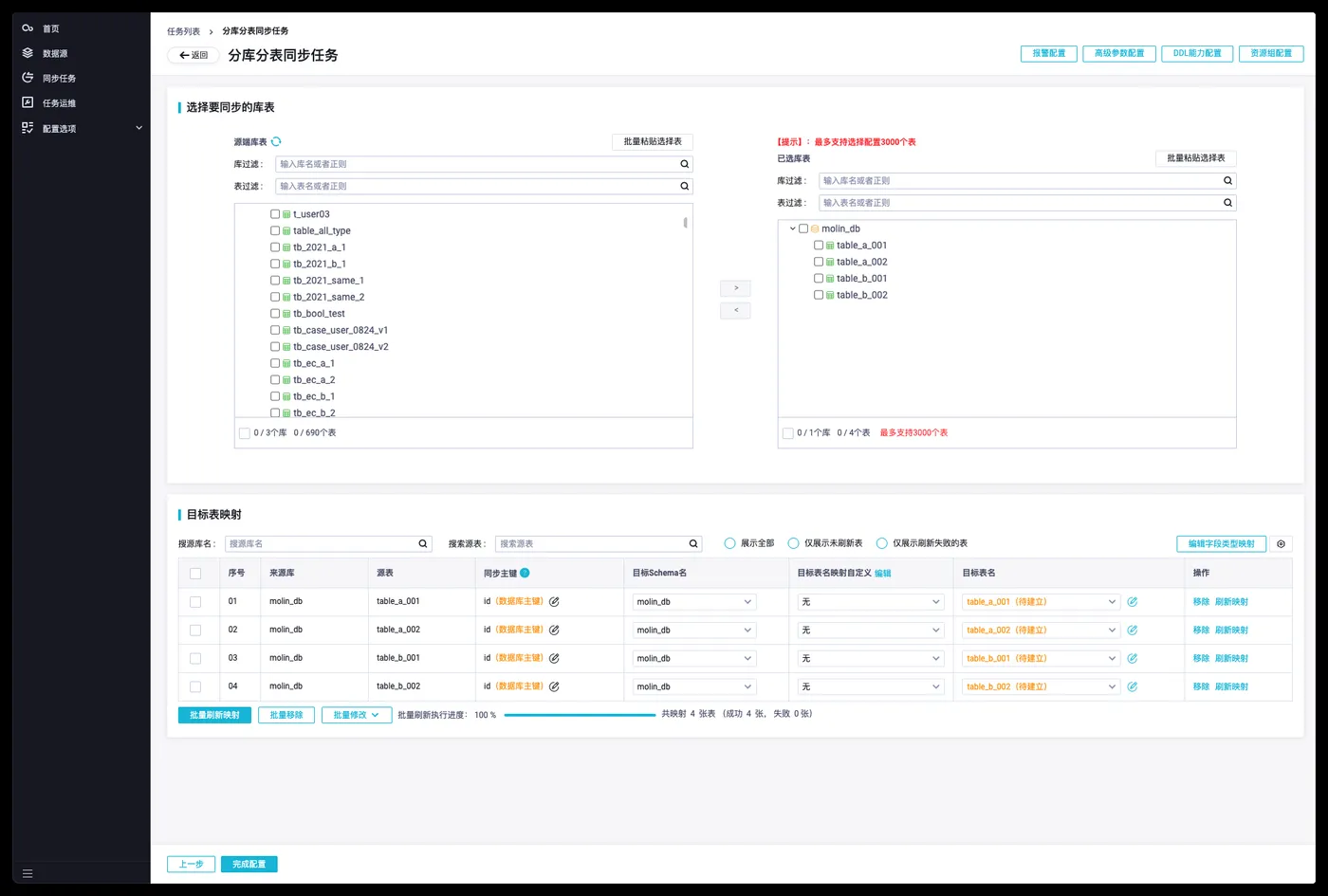Open the 资源组配置 button
The height and width of the screenshot is (896, 1328).
1271,53
